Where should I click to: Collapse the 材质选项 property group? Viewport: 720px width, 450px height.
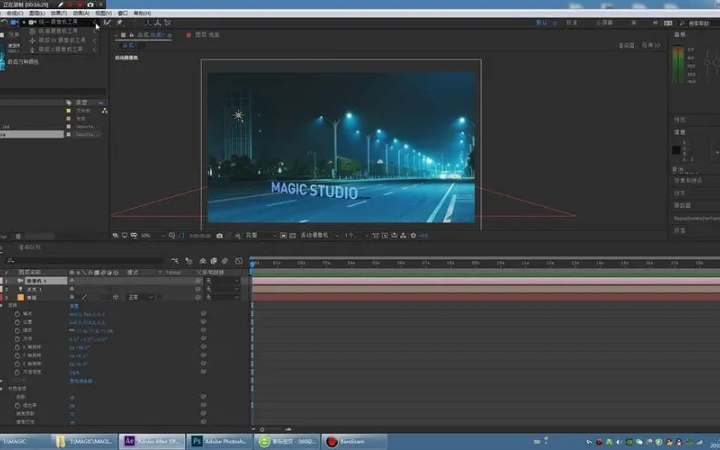[1, 389]
